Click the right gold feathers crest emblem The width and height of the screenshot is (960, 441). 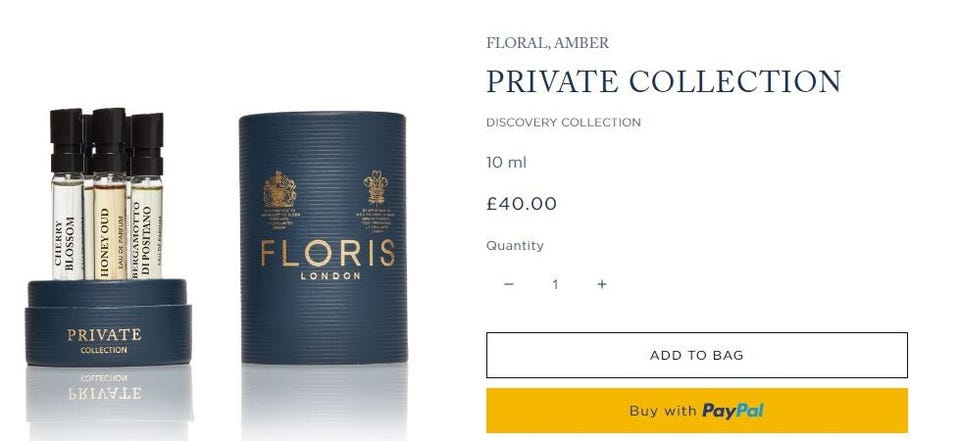click(x=375, y=187)
